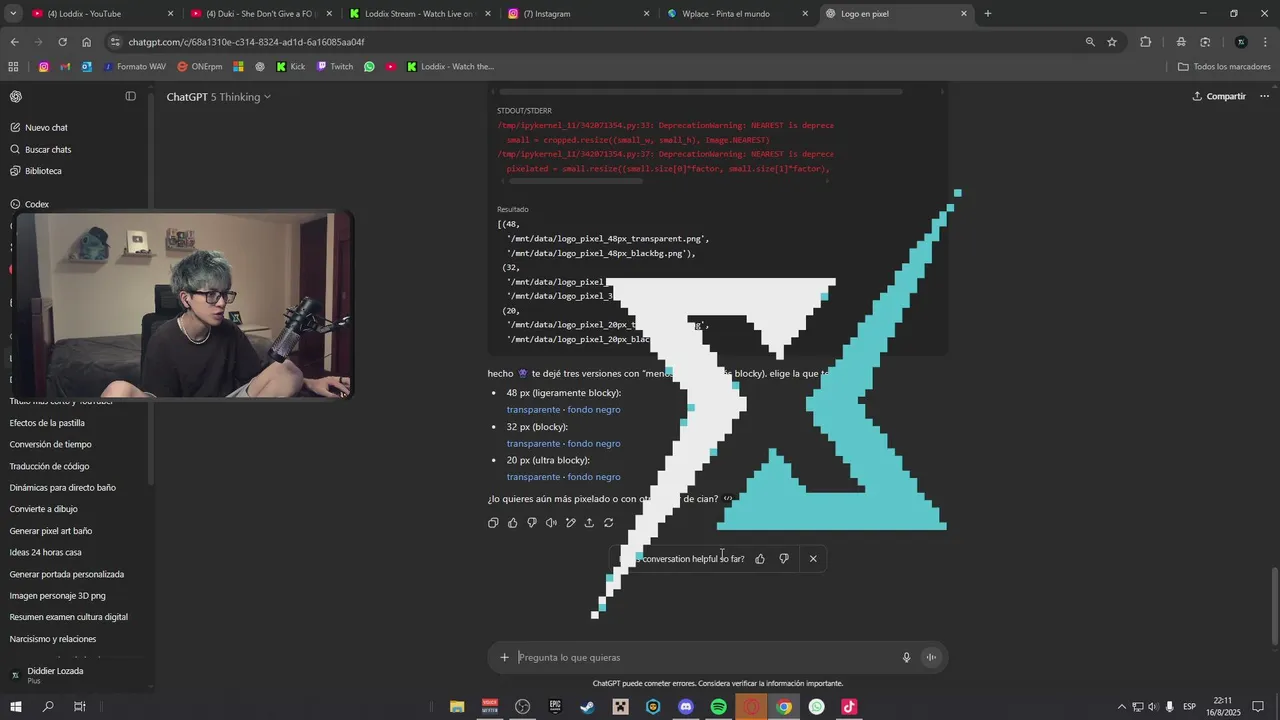Share the response with upload arrow icon
This screenshot has height=720, width=1280.
pos(589,523)
